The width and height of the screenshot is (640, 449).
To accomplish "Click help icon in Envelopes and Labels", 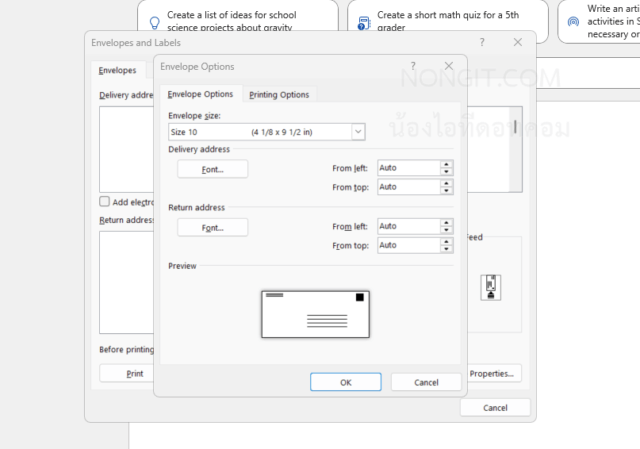I will pos(482,42).
